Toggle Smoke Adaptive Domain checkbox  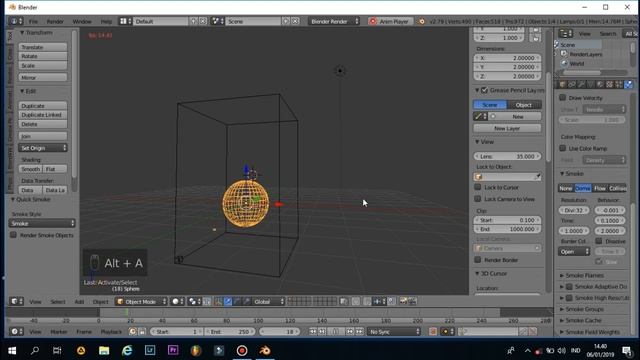pyautogui.click(x=569, y=287)
